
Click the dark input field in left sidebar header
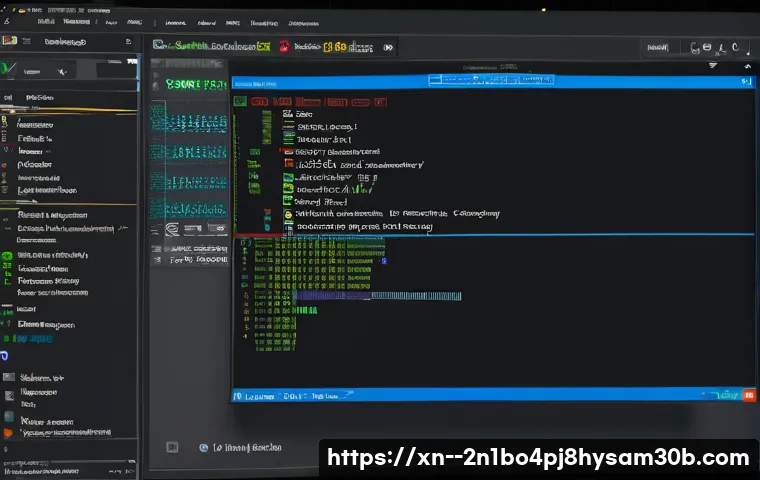[115, 71]
